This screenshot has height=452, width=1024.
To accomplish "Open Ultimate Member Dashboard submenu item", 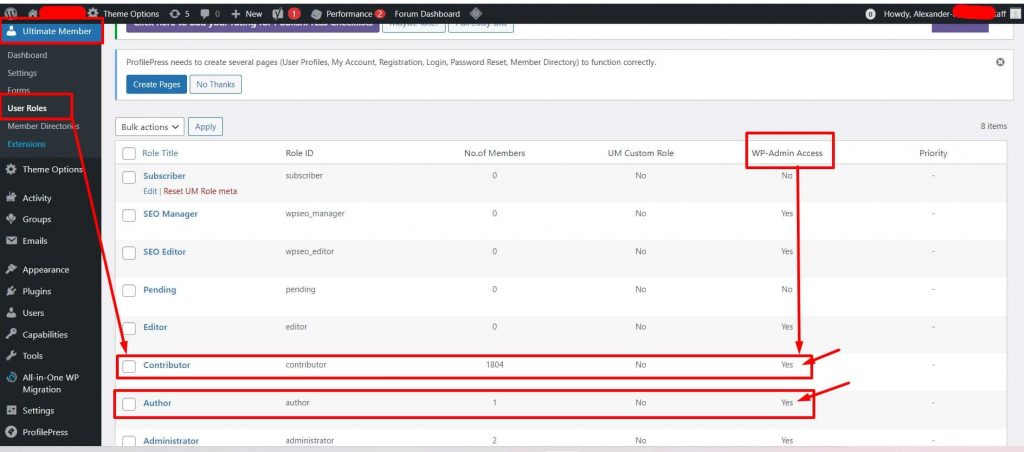I will click(x=27, y=56).
